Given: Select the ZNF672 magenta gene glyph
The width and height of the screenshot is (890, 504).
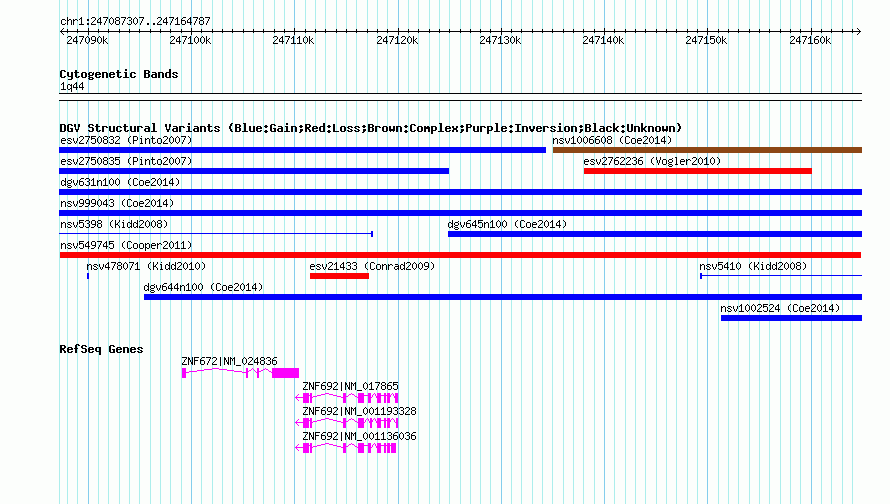Looking at the screenshot, I should pyautogui.click(x=240, y=373).
